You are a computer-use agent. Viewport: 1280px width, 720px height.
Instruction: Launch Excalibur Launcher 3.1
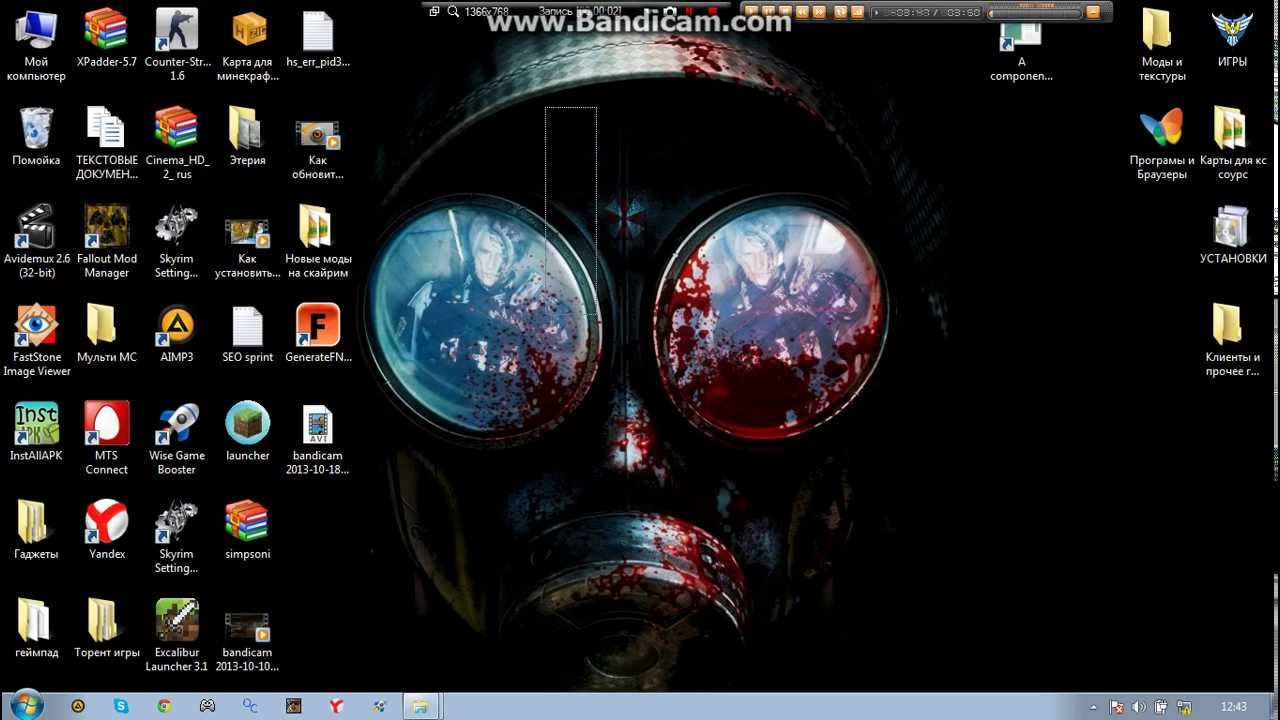tap(177, 635)
